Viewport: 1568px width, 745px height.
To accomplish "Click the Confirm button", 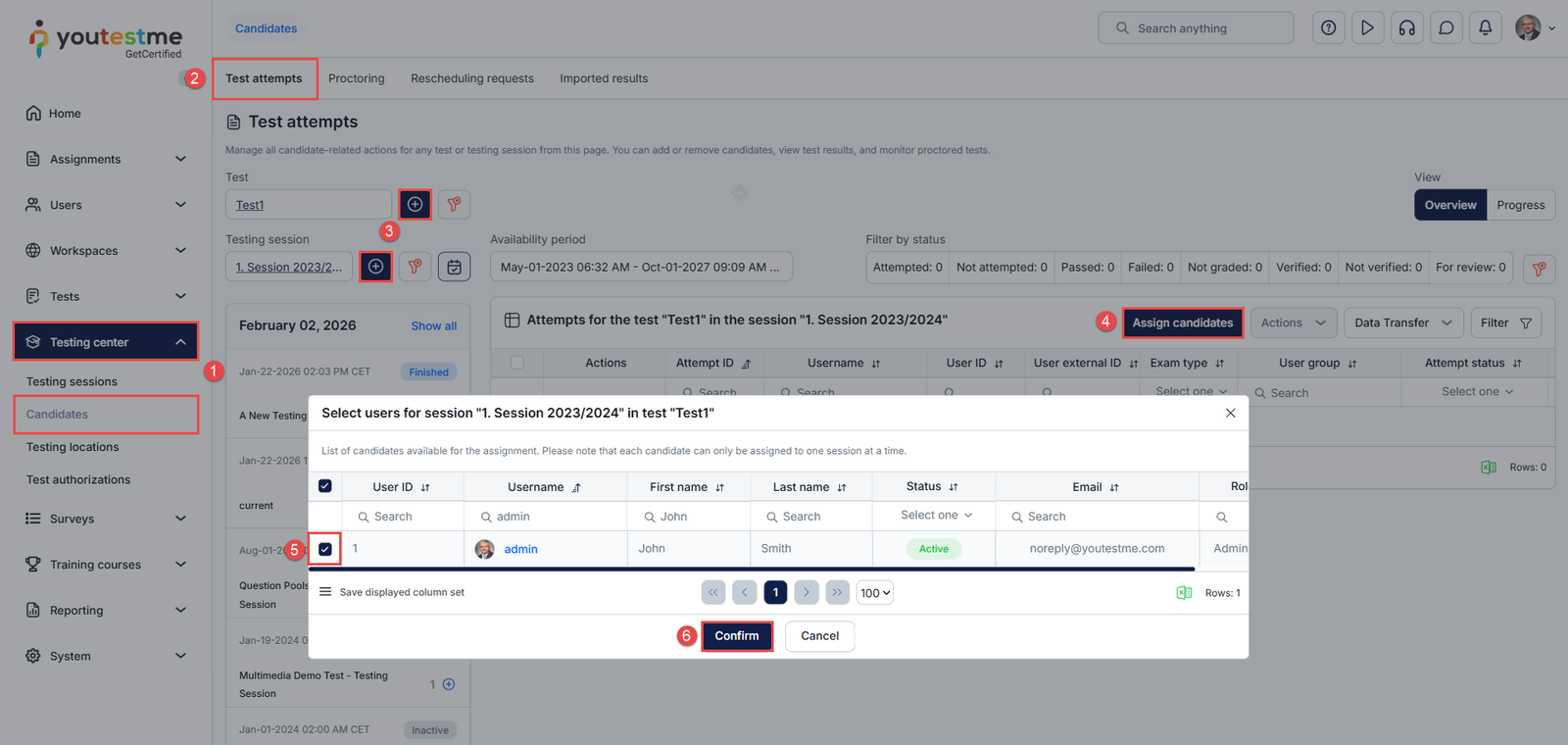I will (737, 636).
